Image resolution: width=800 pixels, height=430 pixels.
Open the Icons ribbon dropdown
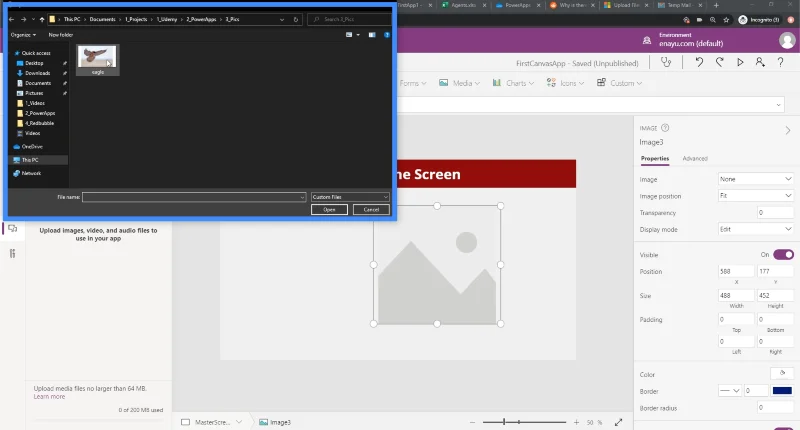(564, 83)
